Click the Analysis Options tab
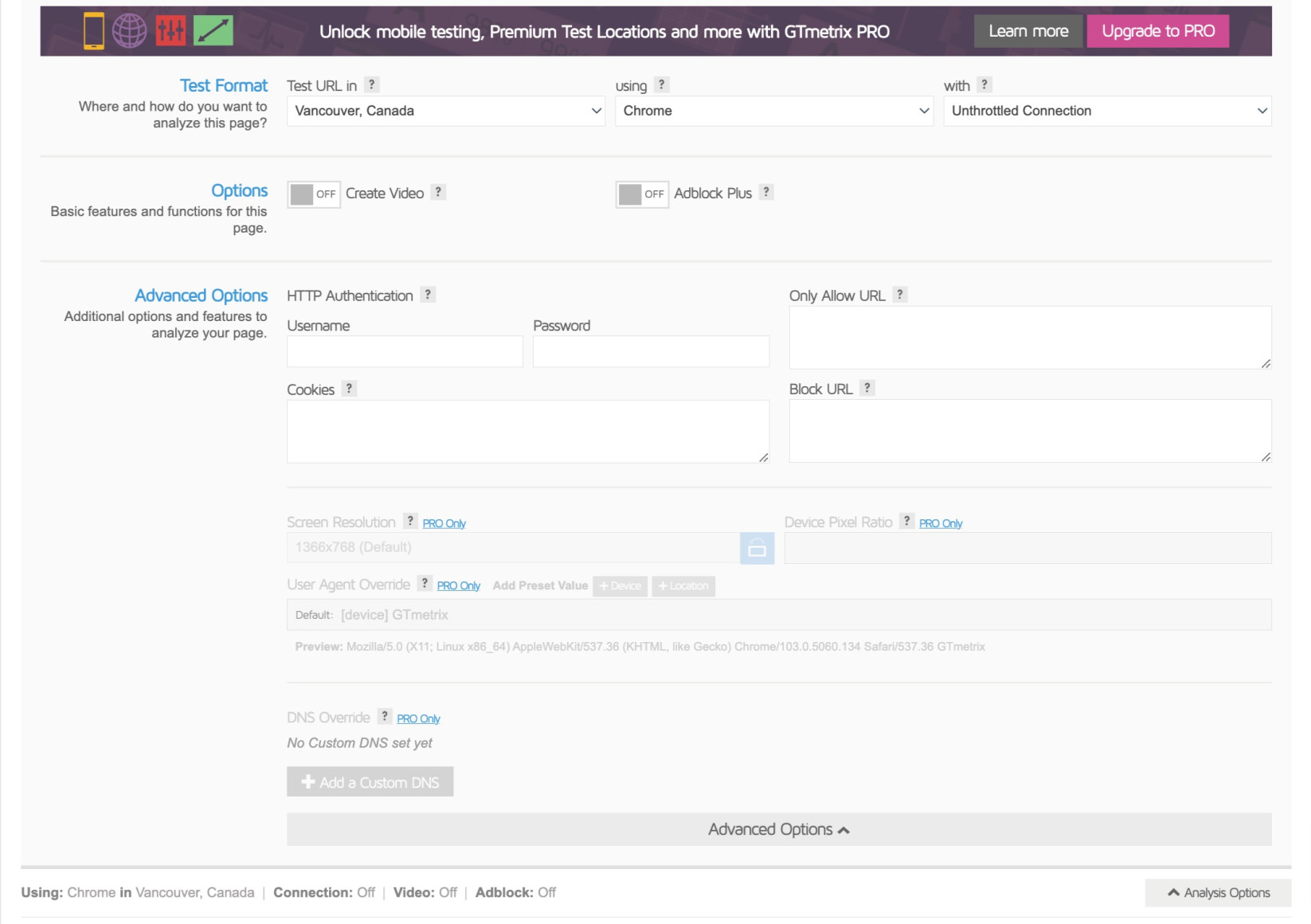This screenshot has height=924, width=1311. coord(1219,893)
